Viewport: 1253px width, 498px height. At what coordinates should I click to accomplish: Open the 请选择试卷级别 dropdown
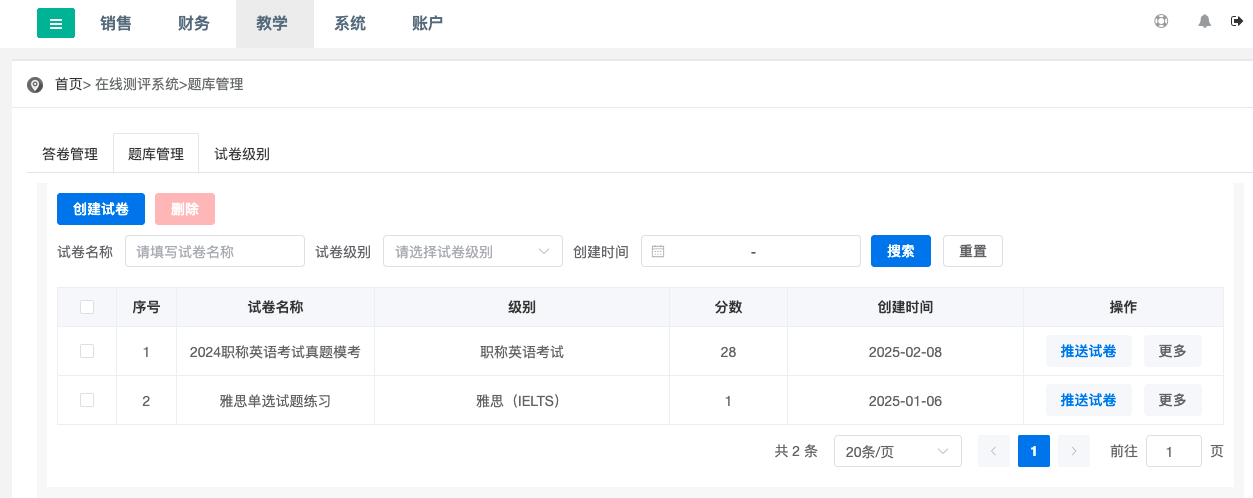(473, 252)
